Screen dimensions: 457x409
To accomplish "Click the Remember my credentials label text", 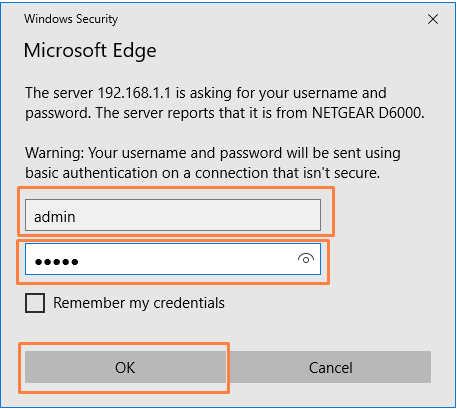I will pyautogui.click(x=139, y=303).
